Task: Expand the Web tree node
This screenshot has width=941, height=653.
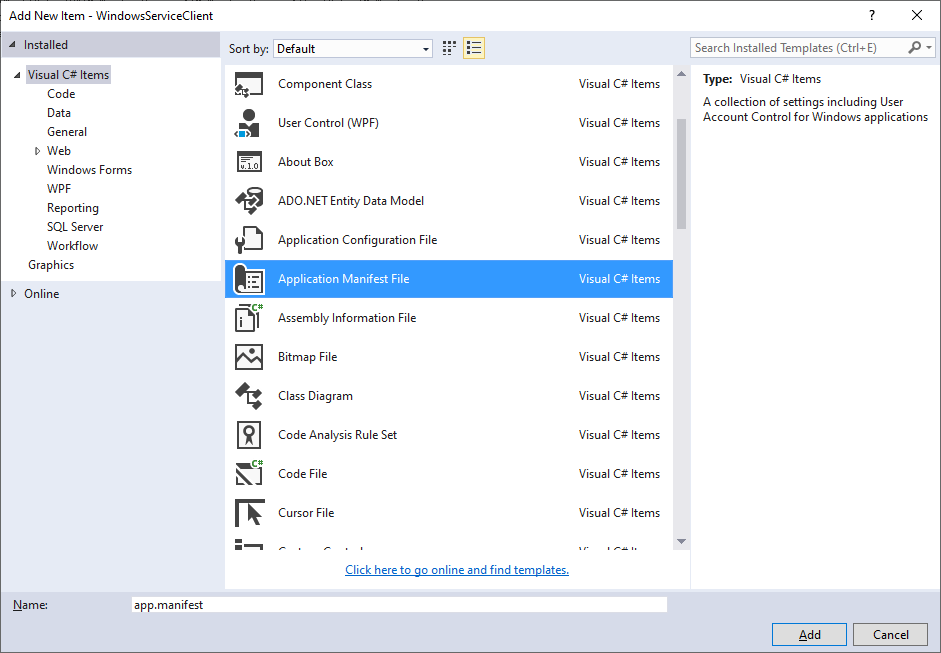Action: (37, 151)
